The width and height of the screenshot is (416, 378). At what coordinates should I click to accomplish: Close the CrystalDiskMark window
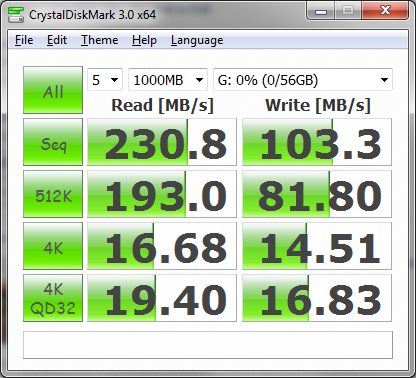tap(385, 11)
